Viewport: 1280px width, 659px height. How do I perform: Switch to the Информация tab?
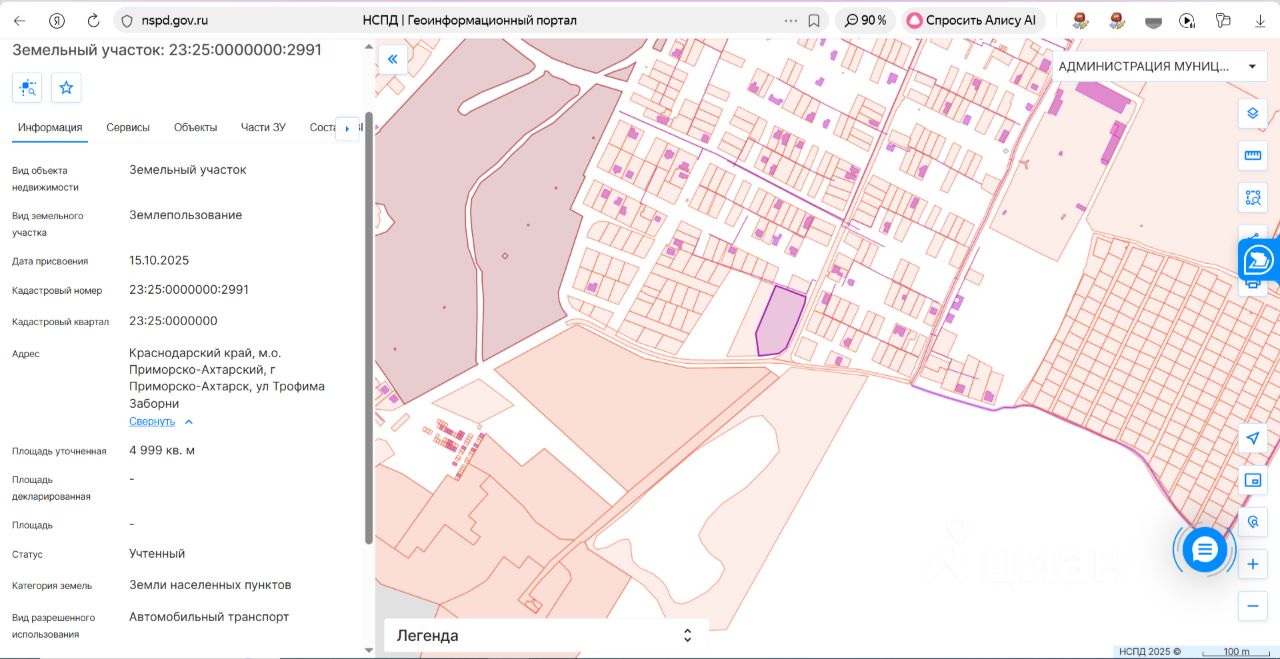pos(50,127)
